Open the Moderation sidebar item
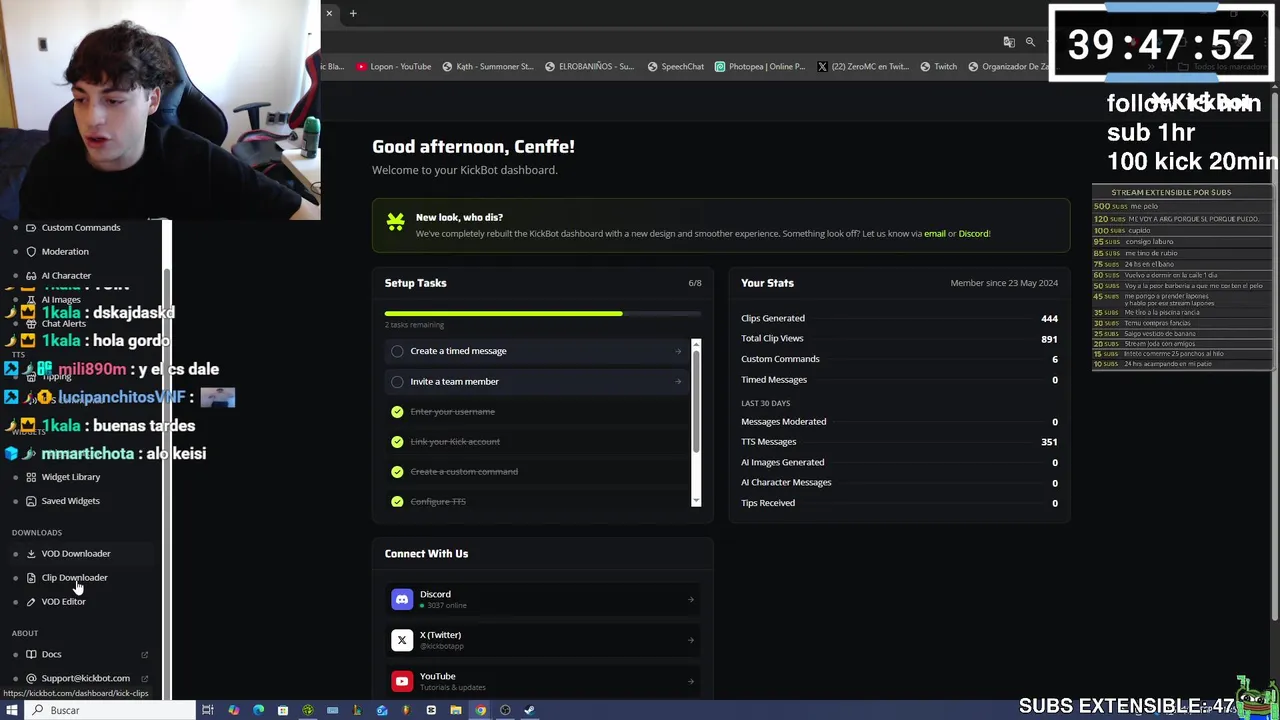The width and height of the screenshot is (1280, 720). pyautogui.click(x=65, y=251)
